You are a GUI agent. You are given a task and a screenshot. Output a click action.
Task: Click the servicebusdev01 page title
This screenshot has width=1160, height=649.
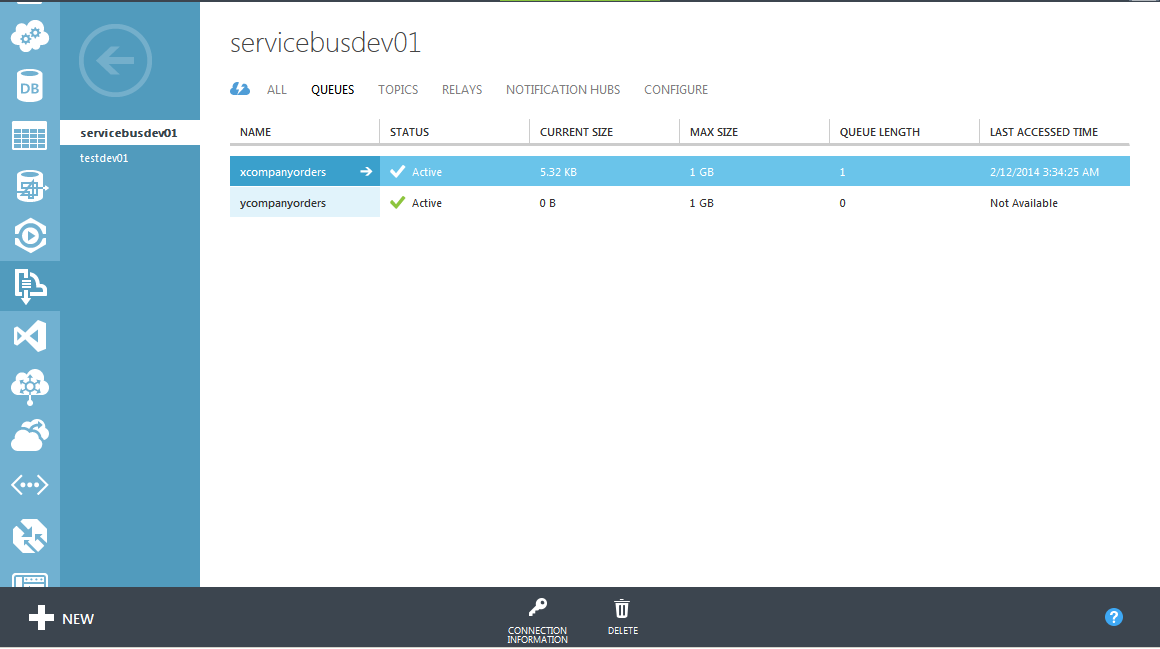tap(325, 42)
